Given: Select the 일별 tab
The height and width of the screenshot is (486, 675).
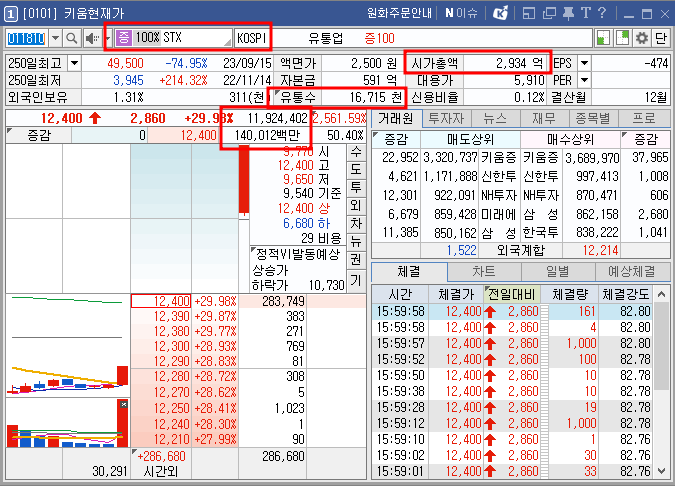Looking at the screenshot, I should (558, 272).
